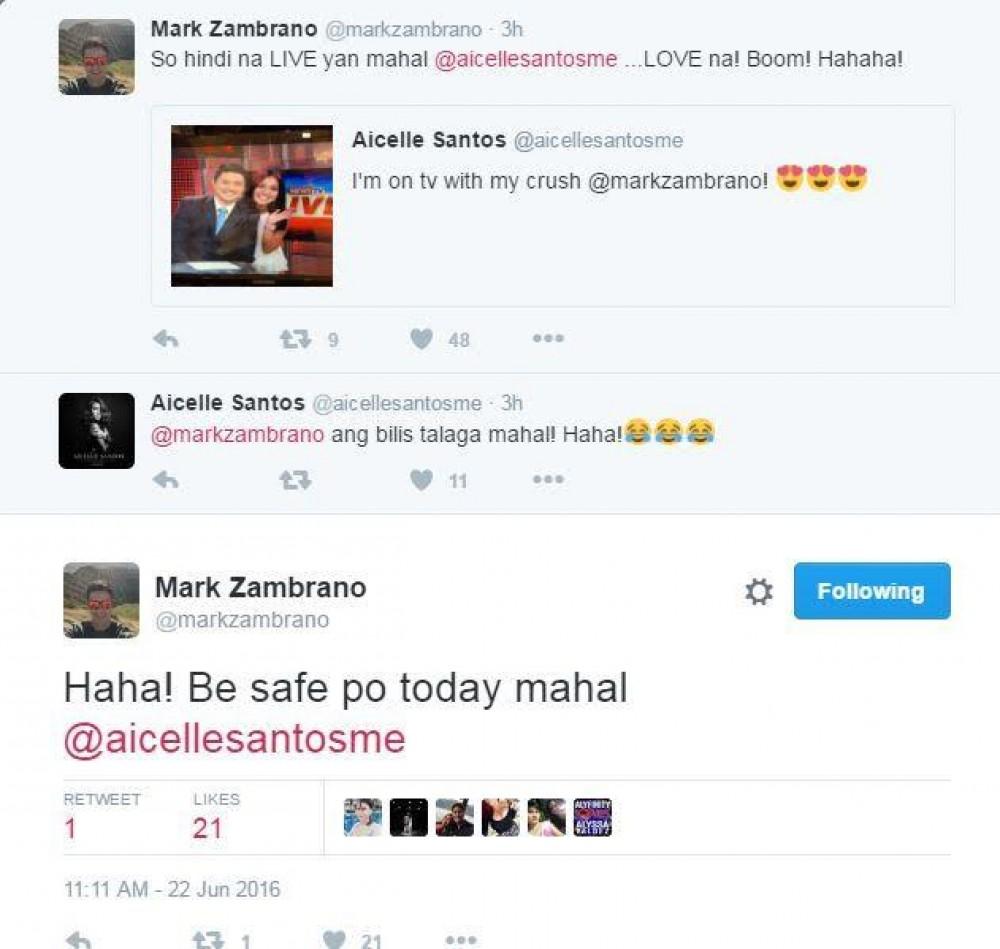Open the 11:11 AM - 22 Jun 2016 timestamp
1000x949 pixels.
(172, 889)
